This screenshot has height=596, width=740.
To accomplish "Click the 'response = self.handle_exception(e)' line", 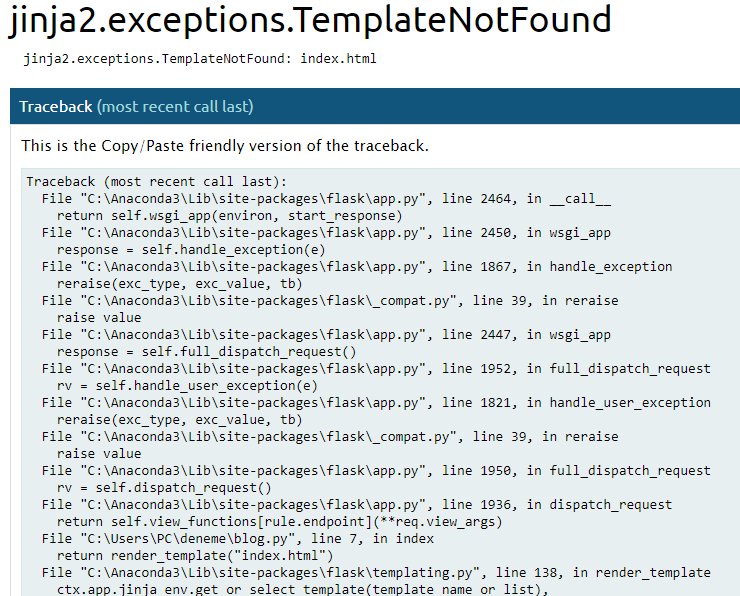I will pos(190,249).
